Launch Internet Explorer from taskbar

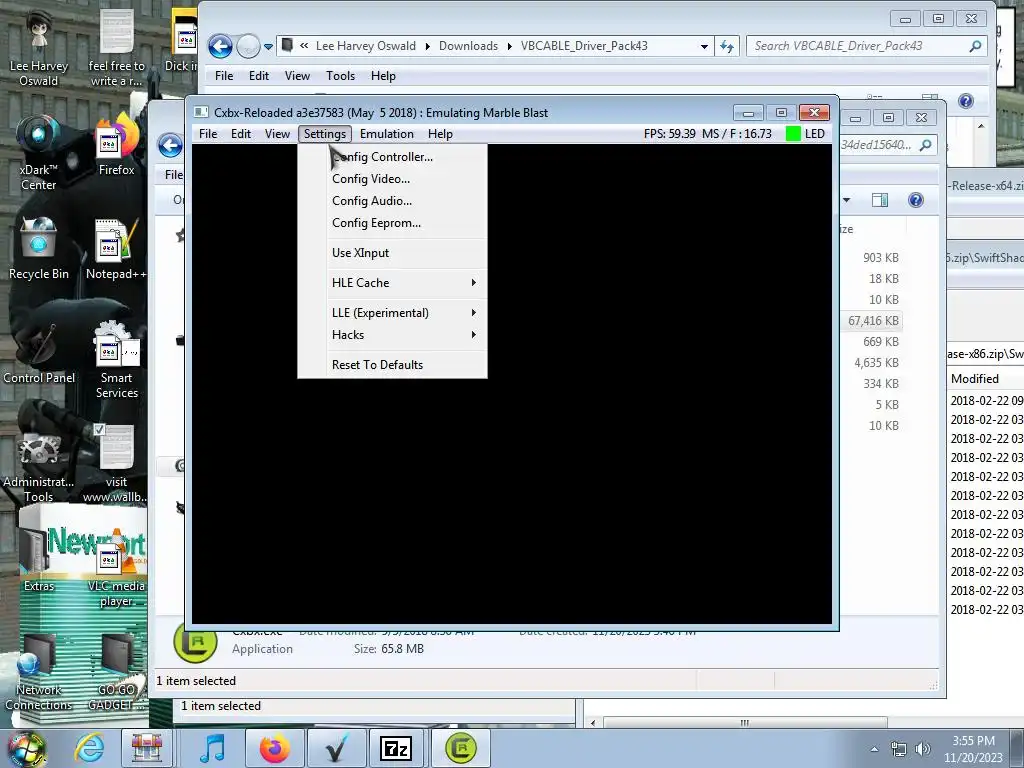(89, 748)
